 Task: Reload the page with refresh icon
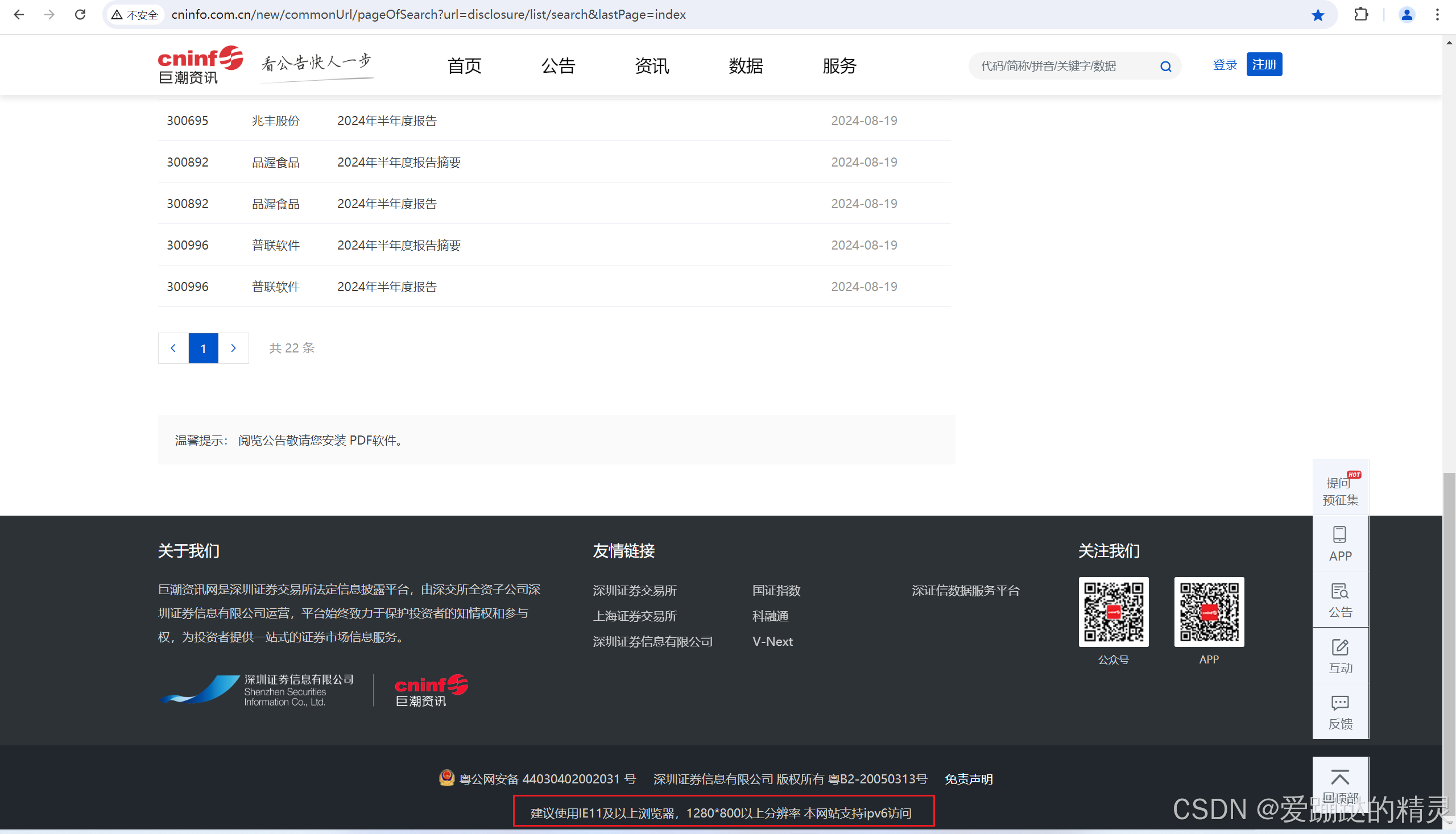[80, 15]
